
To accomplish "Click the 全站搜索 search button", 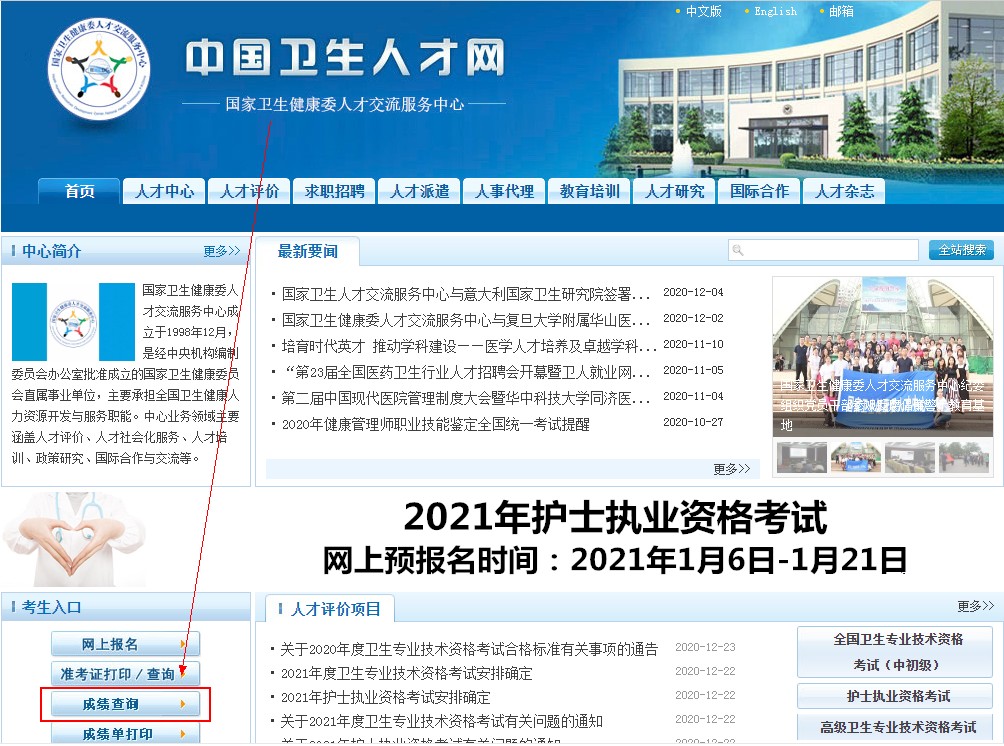I will [x=963, y=249].
